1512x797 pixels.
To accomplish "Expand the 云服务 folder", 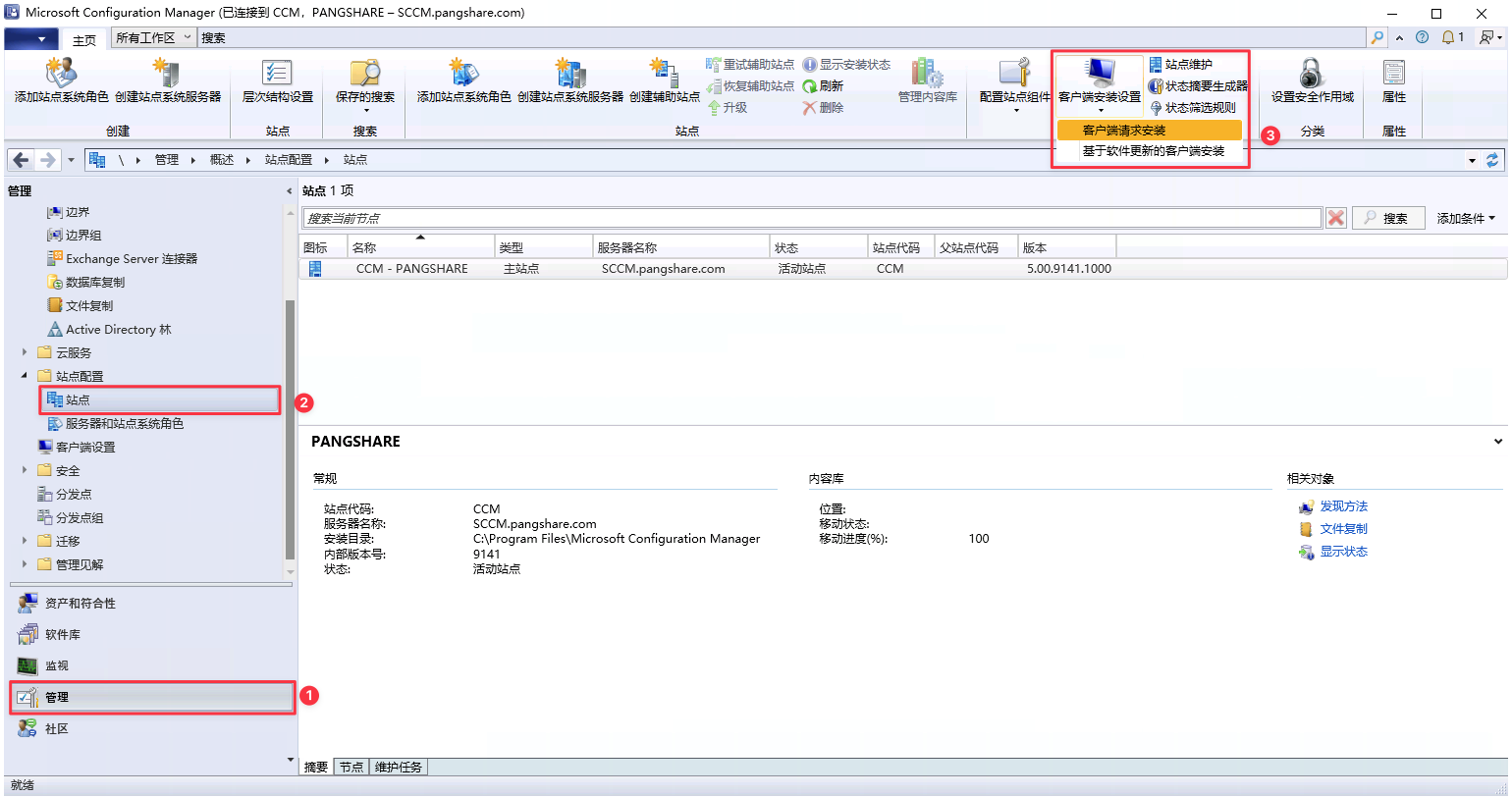I will 25,352.
